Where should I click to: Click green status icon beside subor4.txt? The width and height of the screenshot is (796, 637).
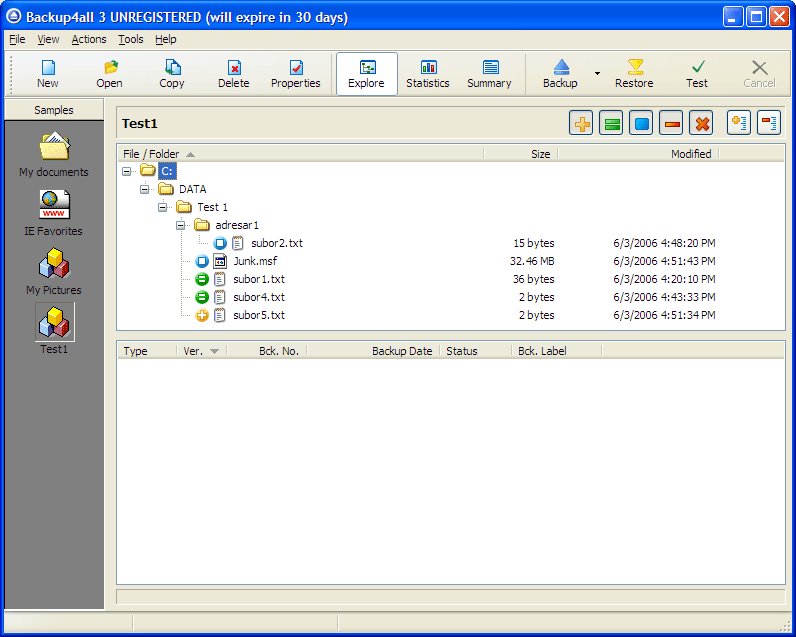coord(202,297)
